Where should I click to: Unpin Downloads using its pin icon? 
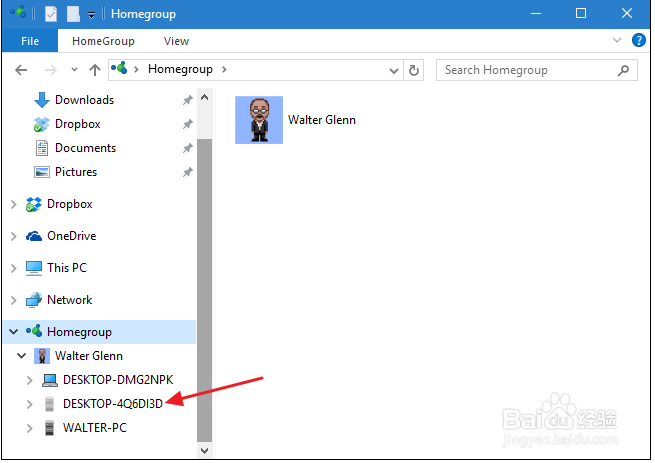point(188,100)
